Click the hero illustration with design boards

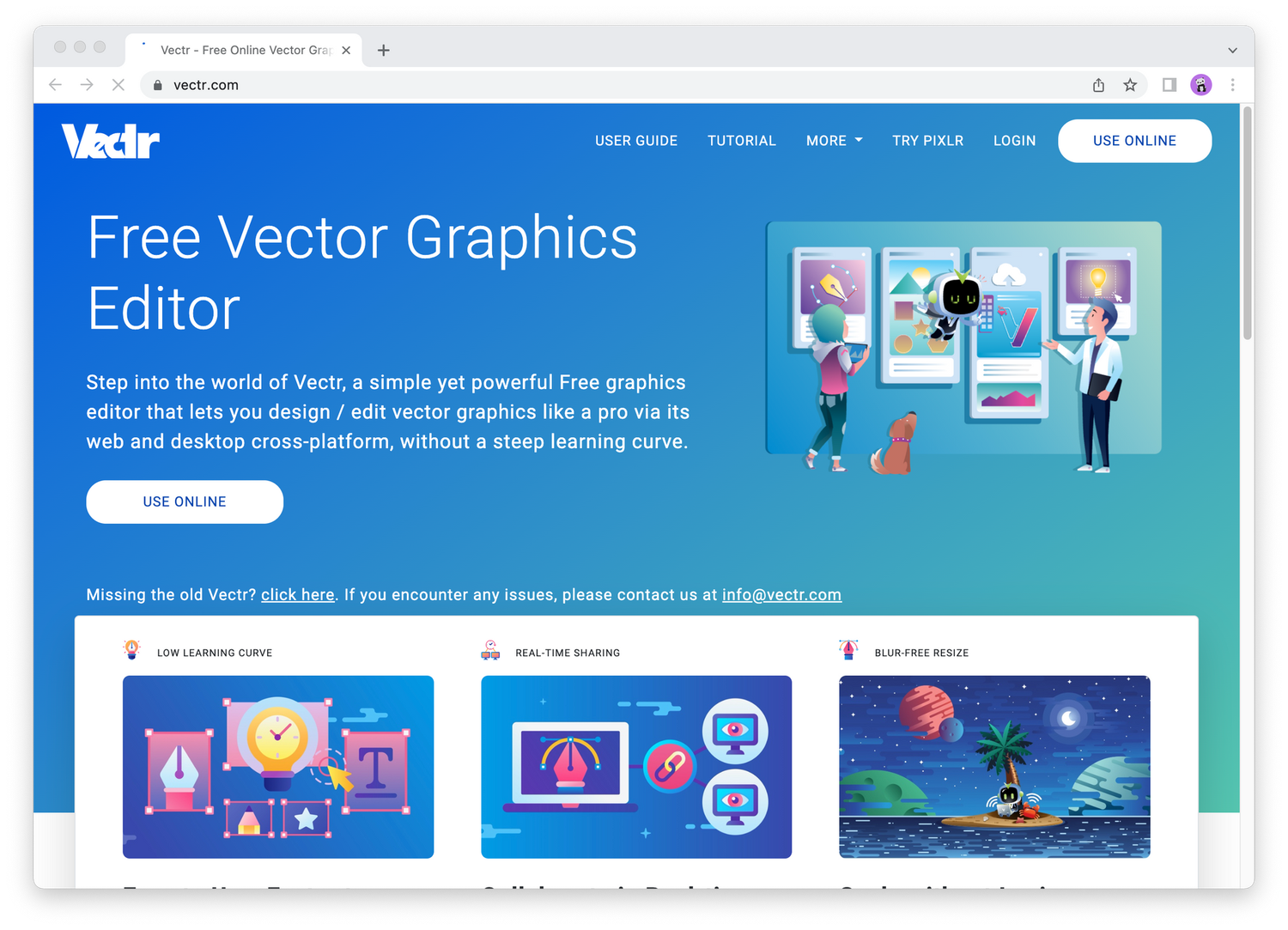(x=963, y=347)
